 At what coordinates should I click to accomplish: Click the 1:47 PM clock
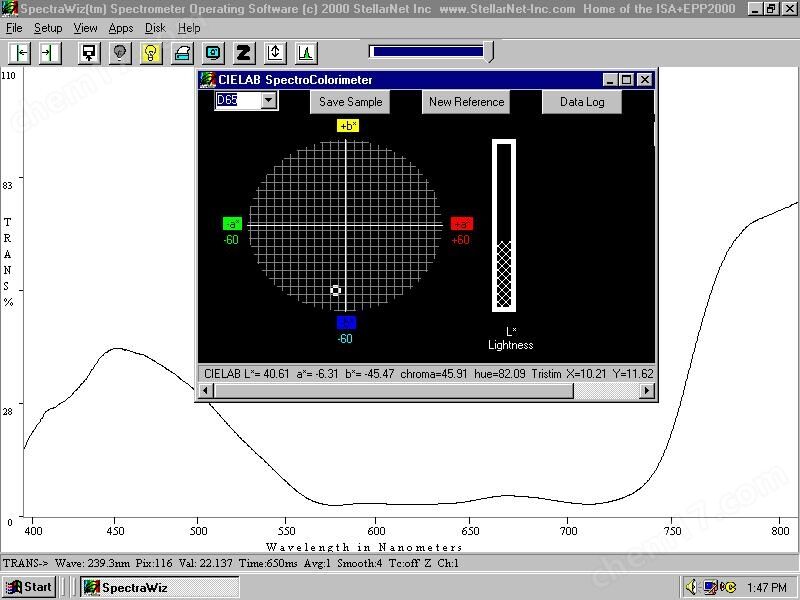[767, 588]
